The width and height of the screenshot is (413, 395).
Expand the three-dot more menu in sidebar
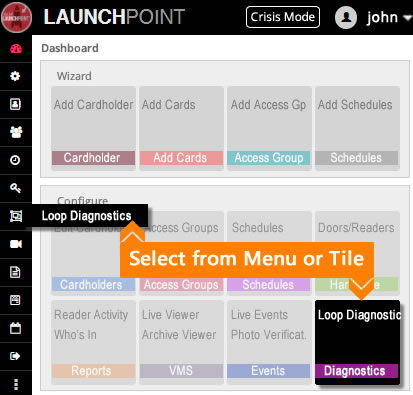pyautogui.click(x=16, y=384)
